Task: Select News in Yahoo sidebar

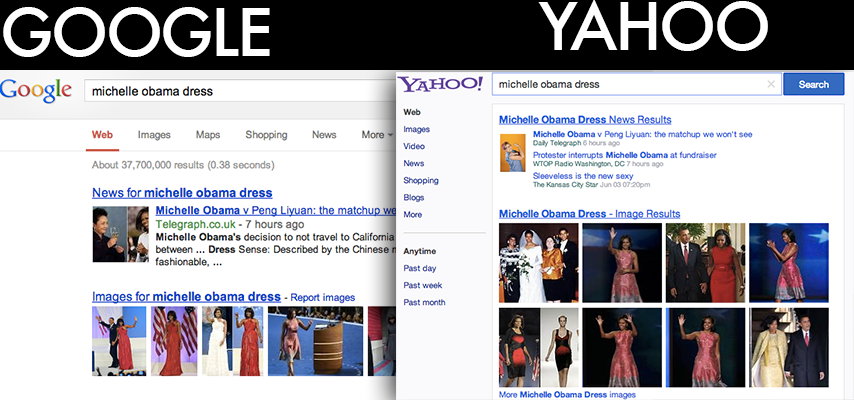Action: (413, 163)
